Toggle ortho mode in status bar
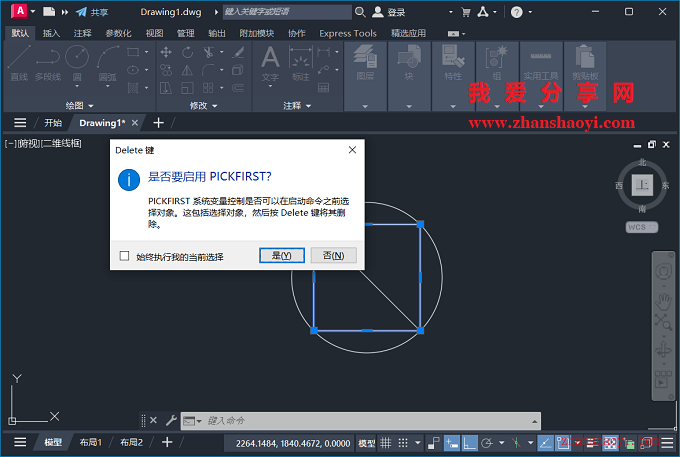Viewport: 680px width, 457px height. coord(469,443)
